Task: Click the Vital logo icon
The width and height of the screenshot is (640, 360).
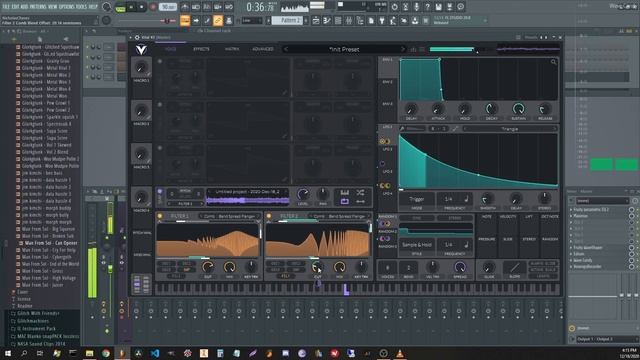Action: coord(141,49)
